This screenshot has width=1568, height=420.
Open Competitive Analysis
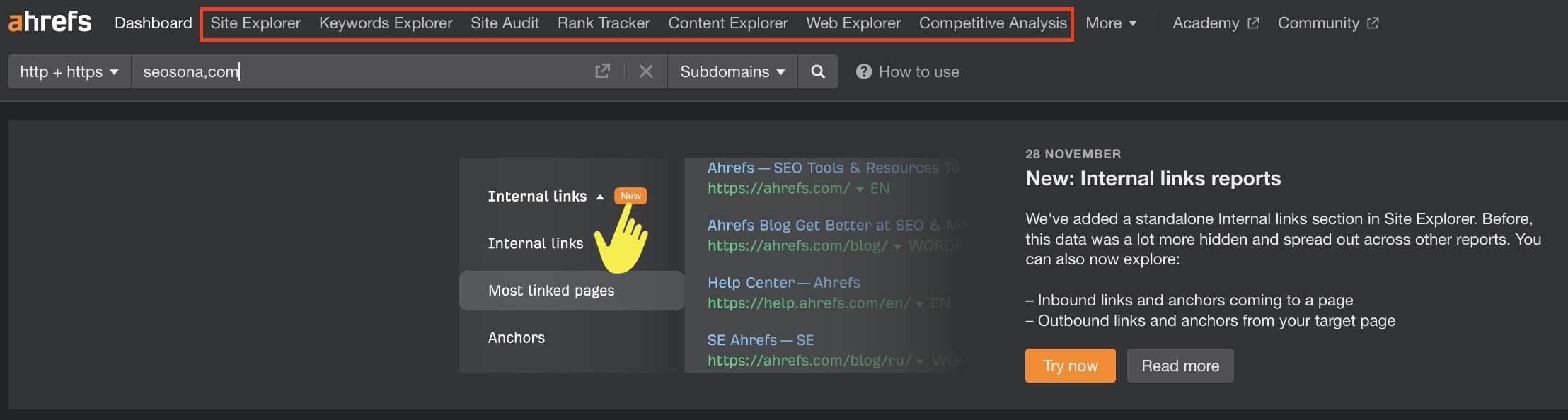pos(993,23)
